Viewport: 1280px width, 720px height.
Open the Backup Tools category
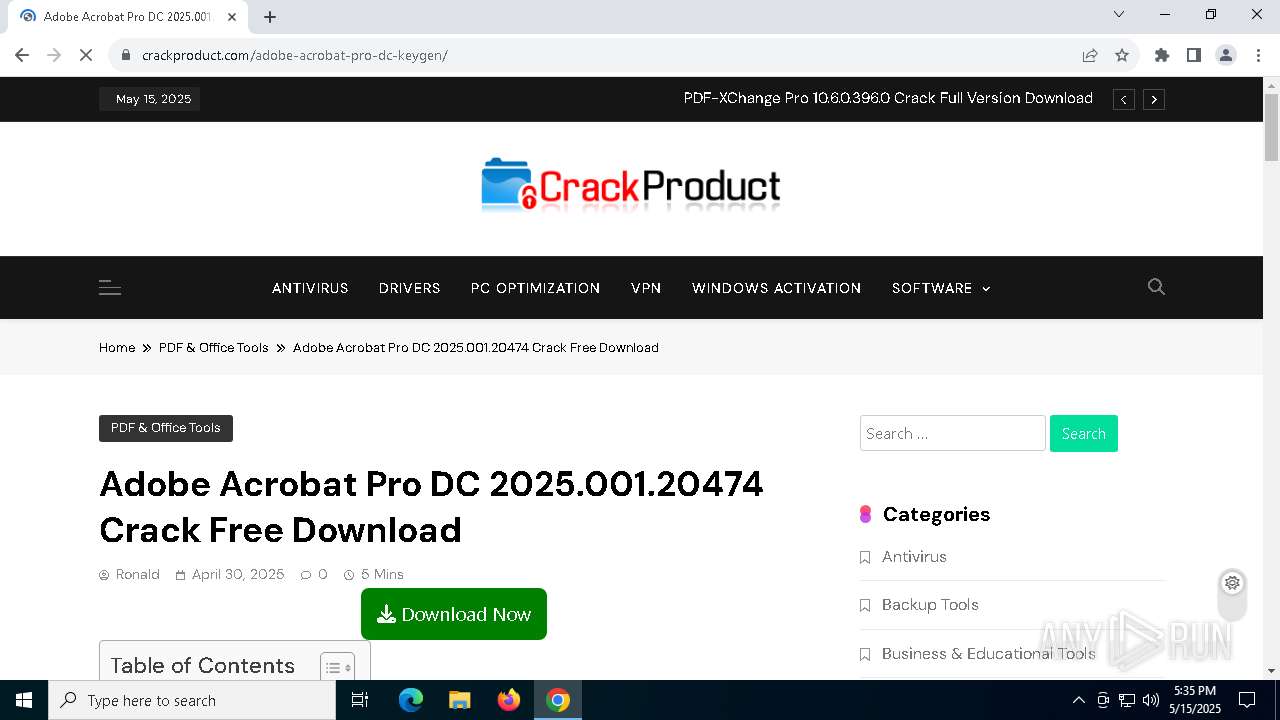click(x=930, y=605)
